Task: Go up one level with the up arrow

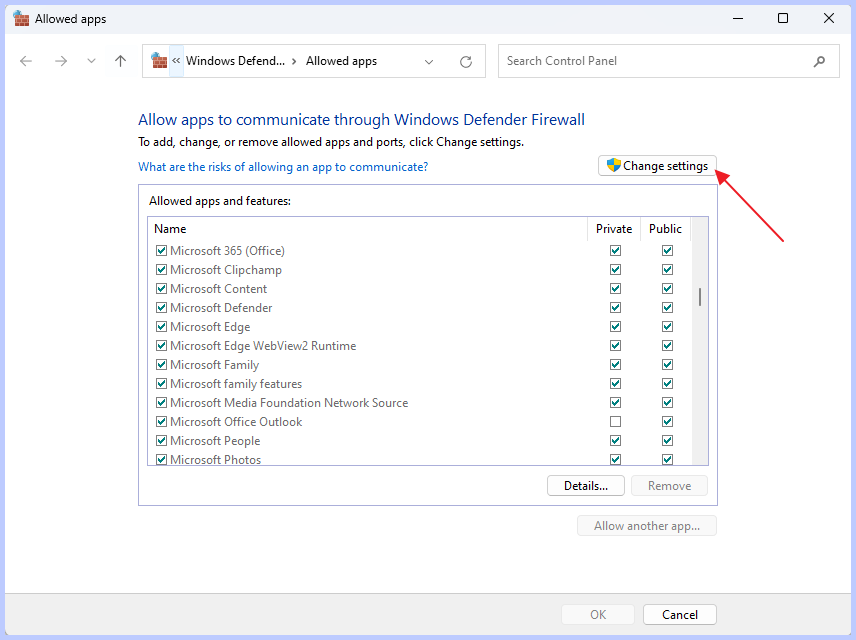Action: click(x=121, y=61)
